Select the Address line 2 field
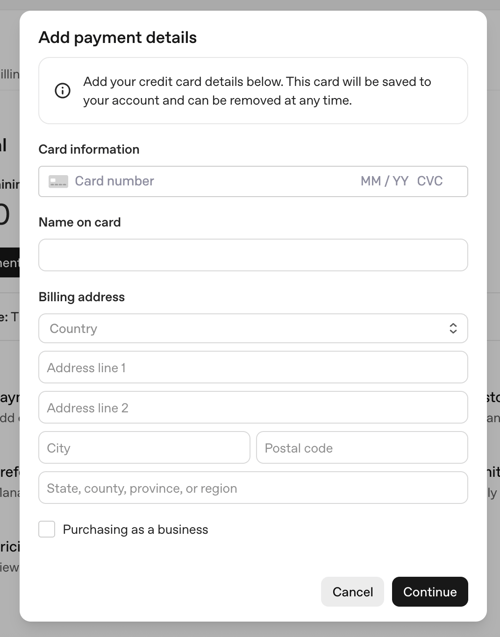 point(253,407)
